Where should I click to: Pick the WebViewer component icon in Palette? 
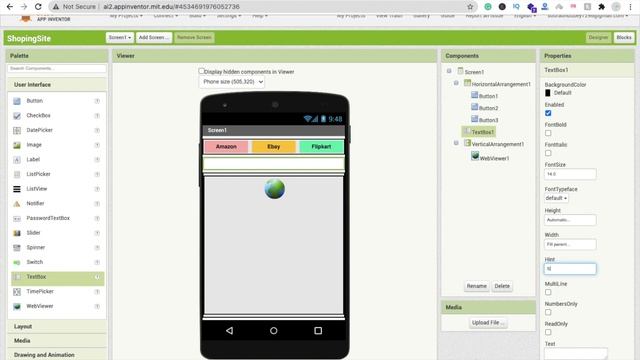17,307
